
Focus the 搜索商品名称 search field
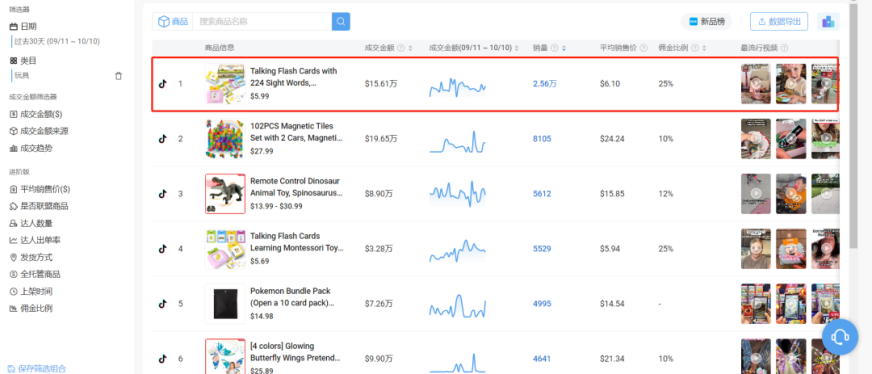(x=262, y=22)
